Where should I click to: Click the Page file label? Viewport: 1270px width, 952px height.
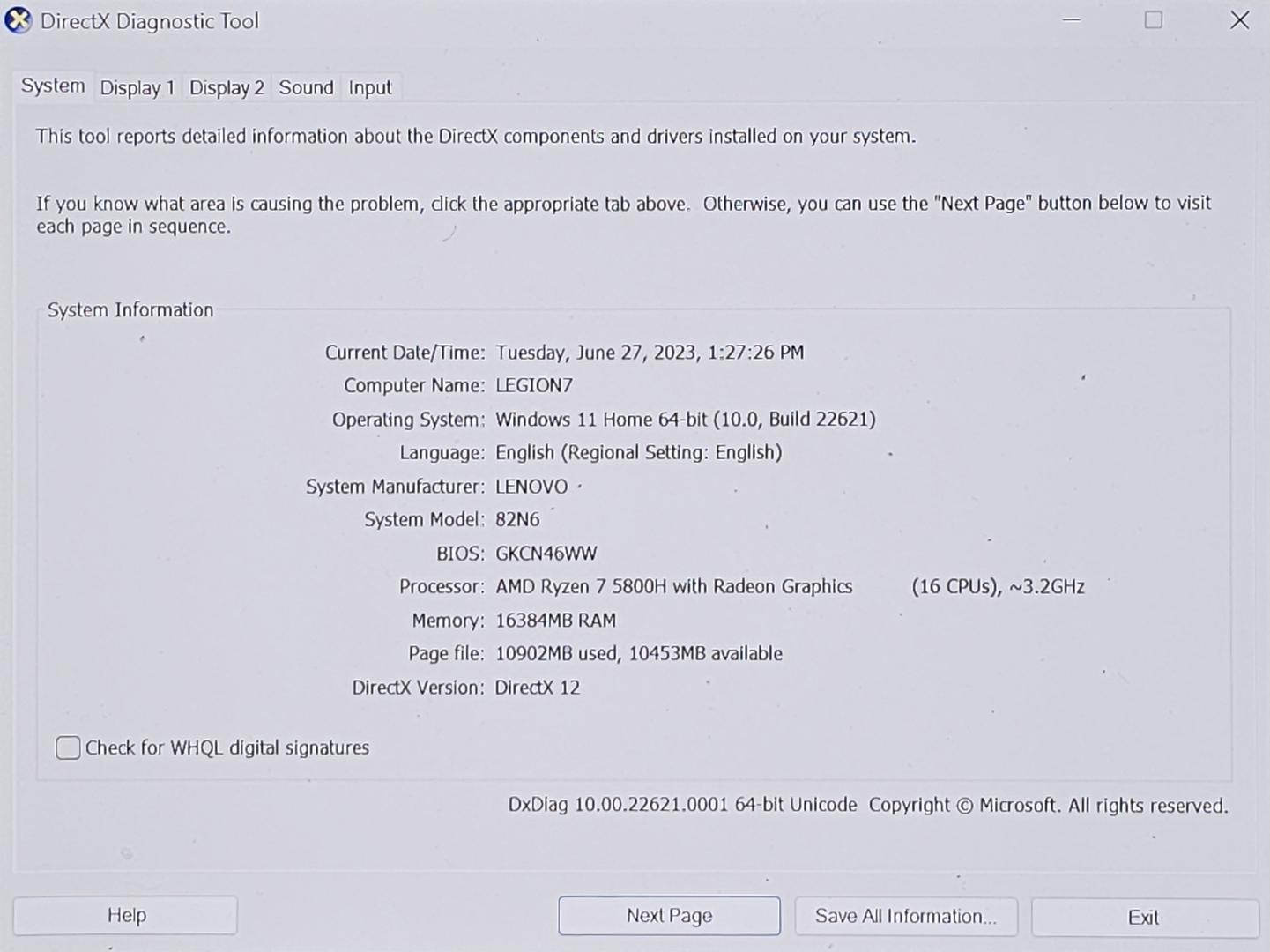point(446,654)
